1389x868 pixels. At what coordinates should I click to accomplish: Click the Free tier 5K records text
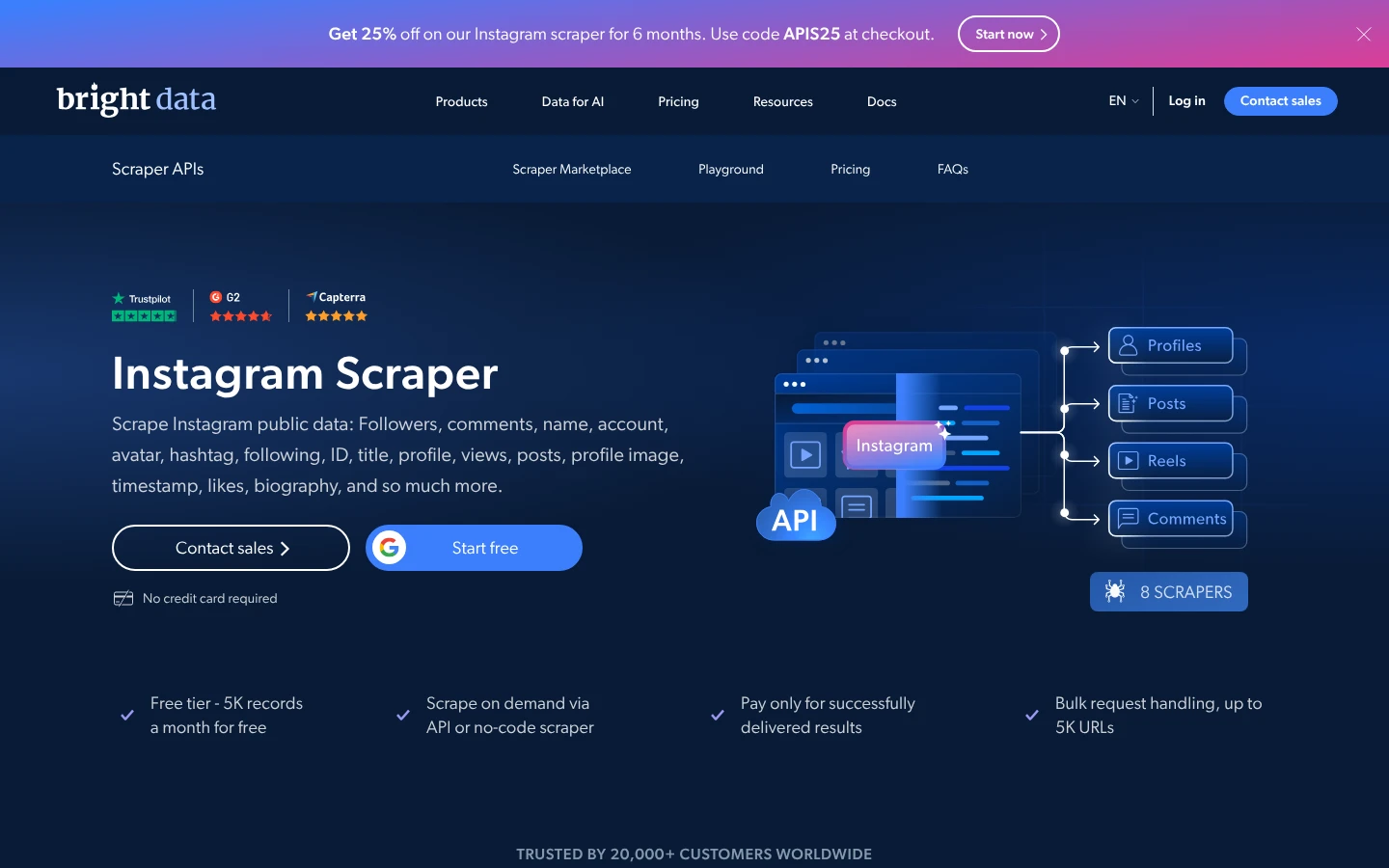tap(227, 716)
